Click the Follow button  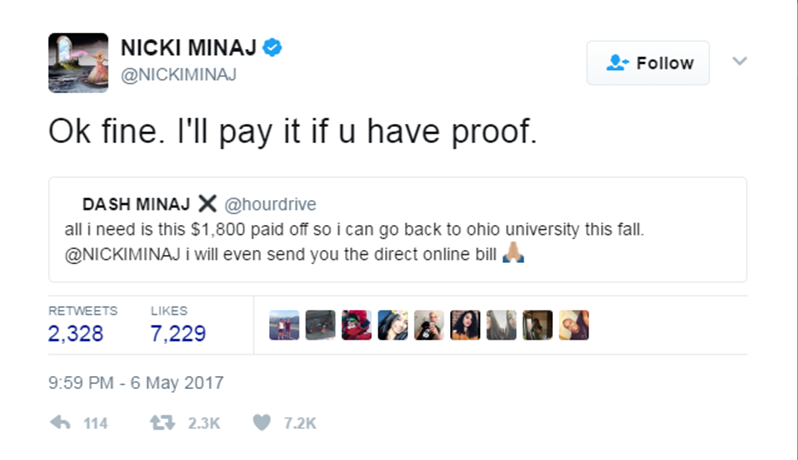(x=648, y=63)
